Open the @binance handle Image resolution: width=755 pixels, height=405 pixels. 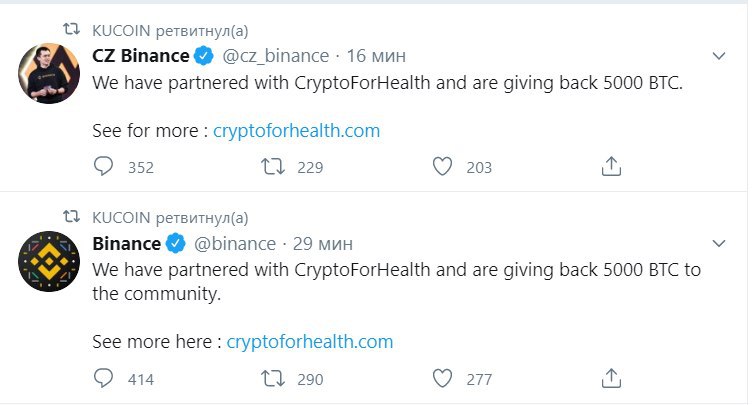(235, 244)
